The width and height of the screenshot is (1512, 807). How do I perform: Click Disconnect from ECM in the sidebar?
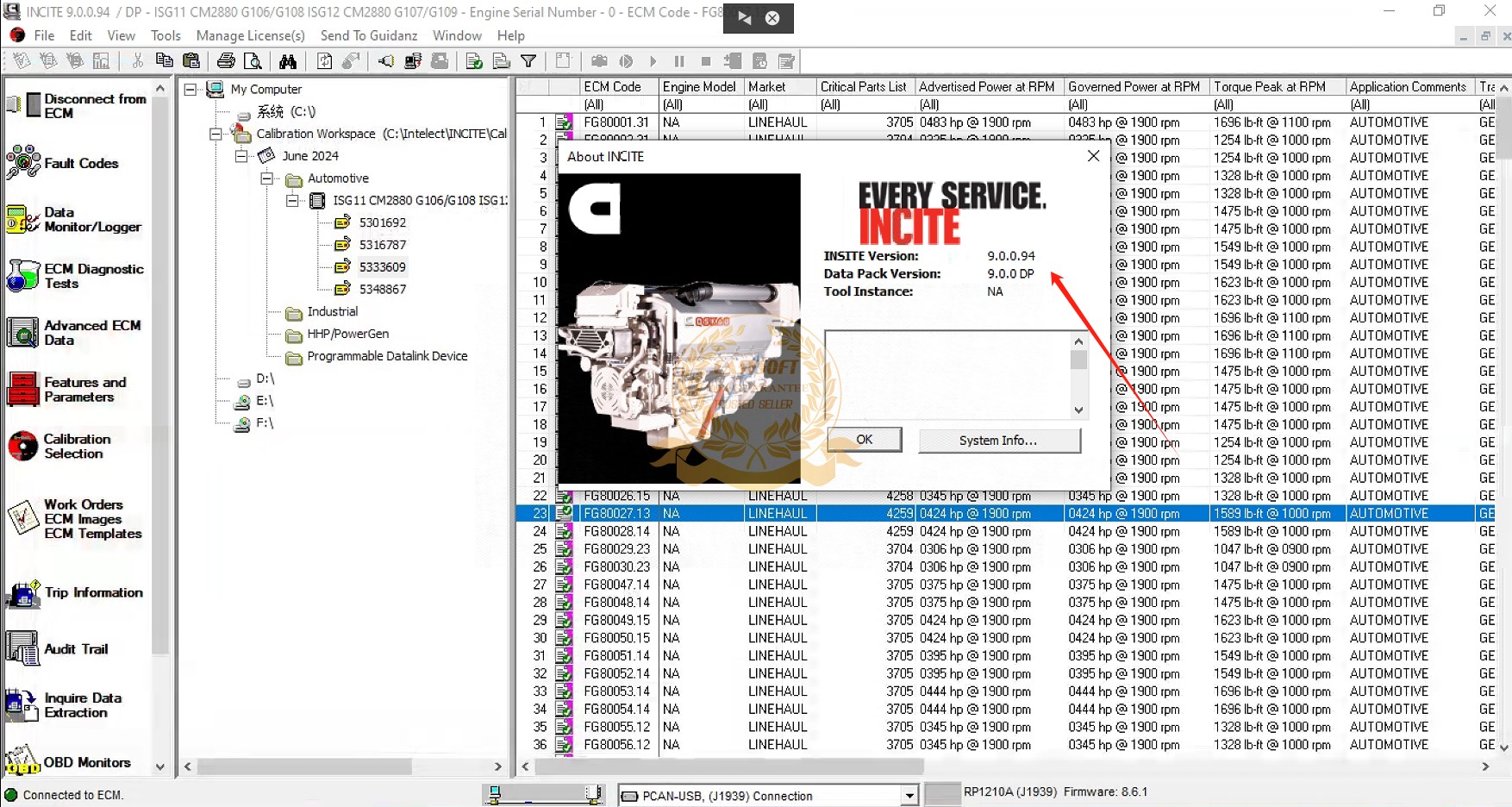77,105
